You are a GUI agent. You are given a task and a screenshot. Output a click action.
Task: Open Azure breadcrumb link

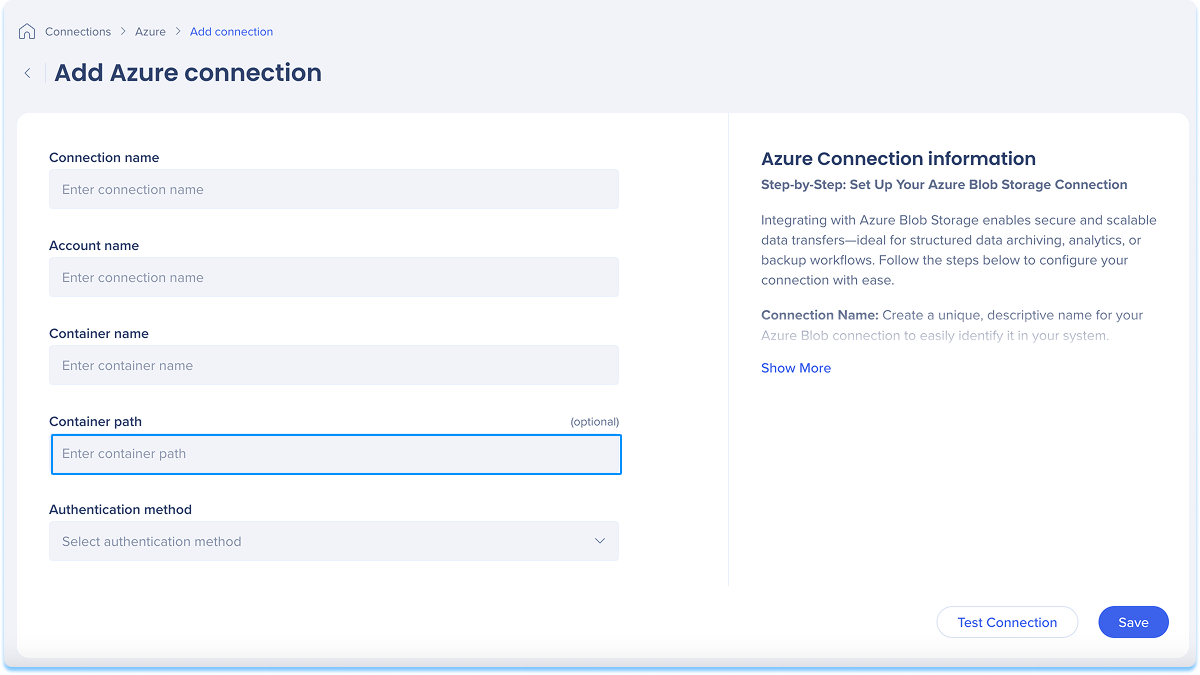pos(151,32)
